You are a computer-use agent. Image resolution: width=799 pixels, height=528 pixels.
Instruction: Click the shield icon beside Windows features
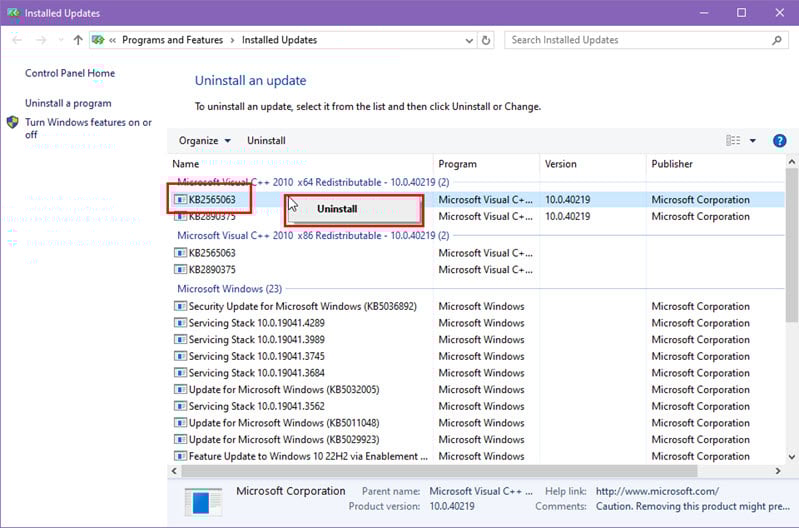[13, 122]
